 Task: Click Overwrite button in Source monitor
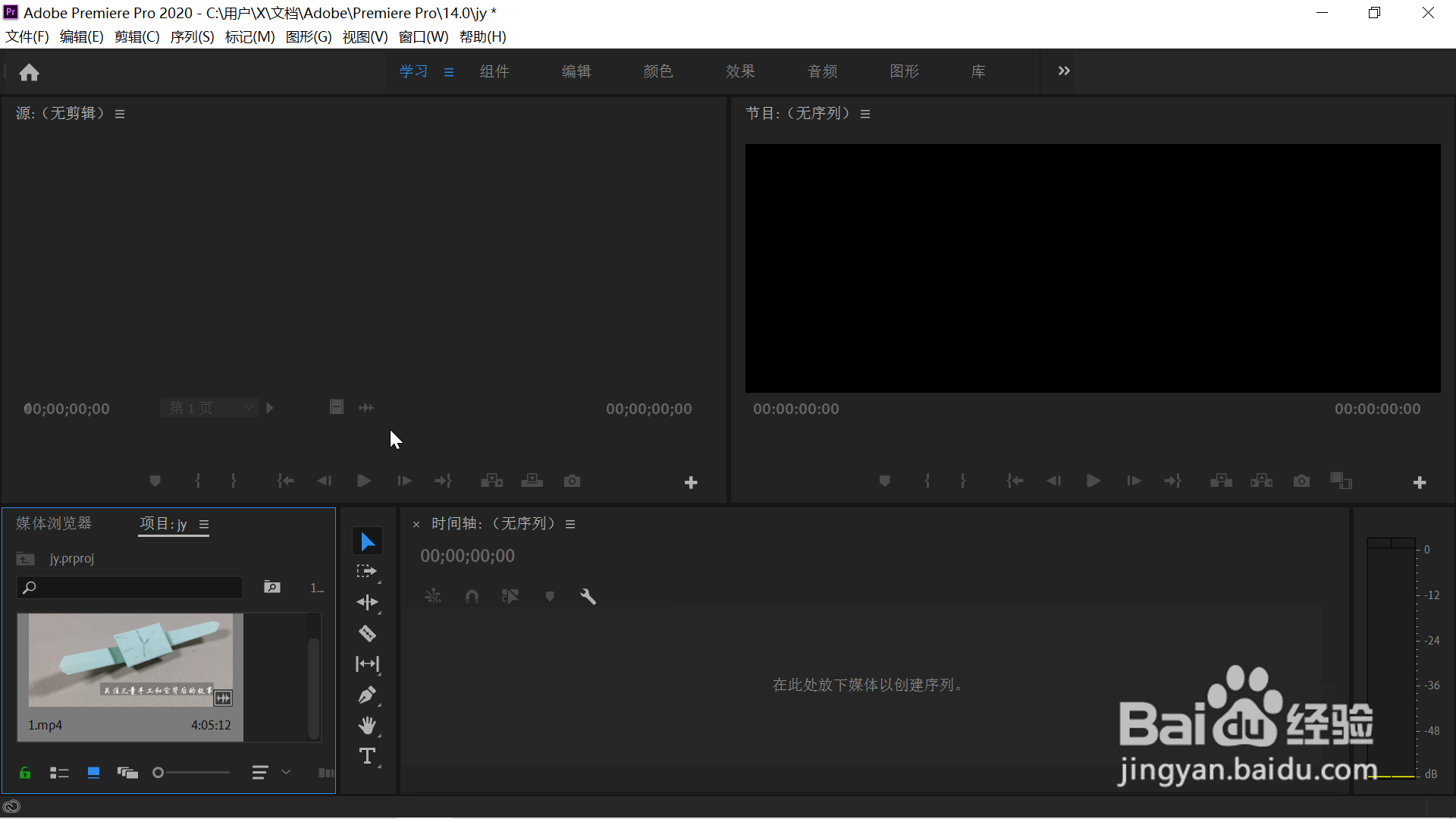click(532, 481)
